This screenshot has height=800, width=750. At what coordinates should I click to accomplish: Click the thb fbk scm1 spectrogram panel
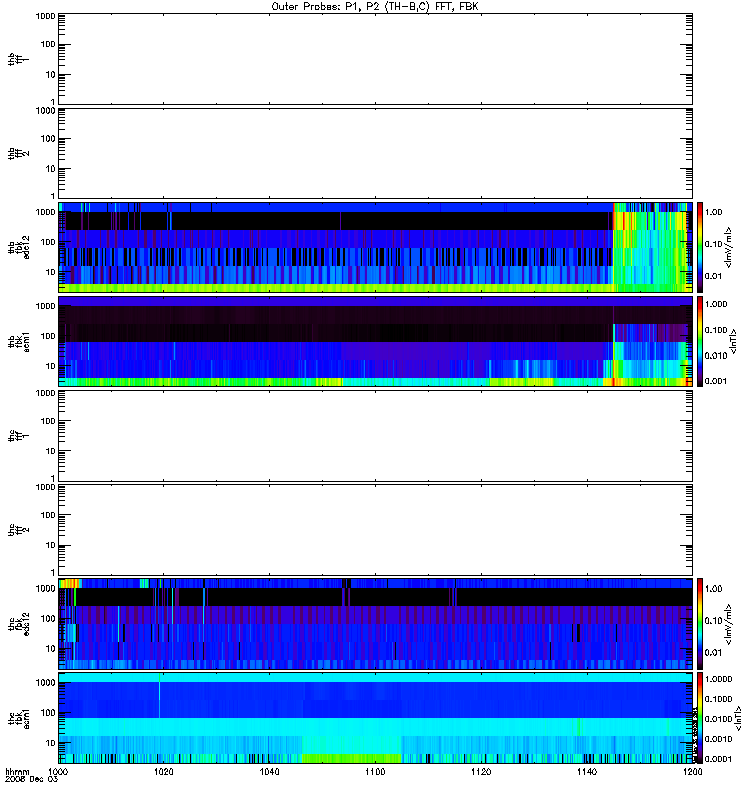(375, 341)
